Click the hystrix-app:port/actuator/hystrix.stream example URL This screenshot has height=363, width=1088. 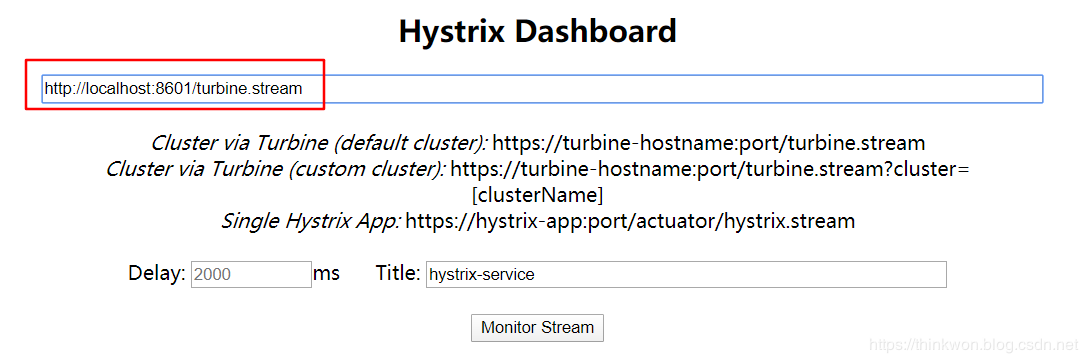point(630,221)
